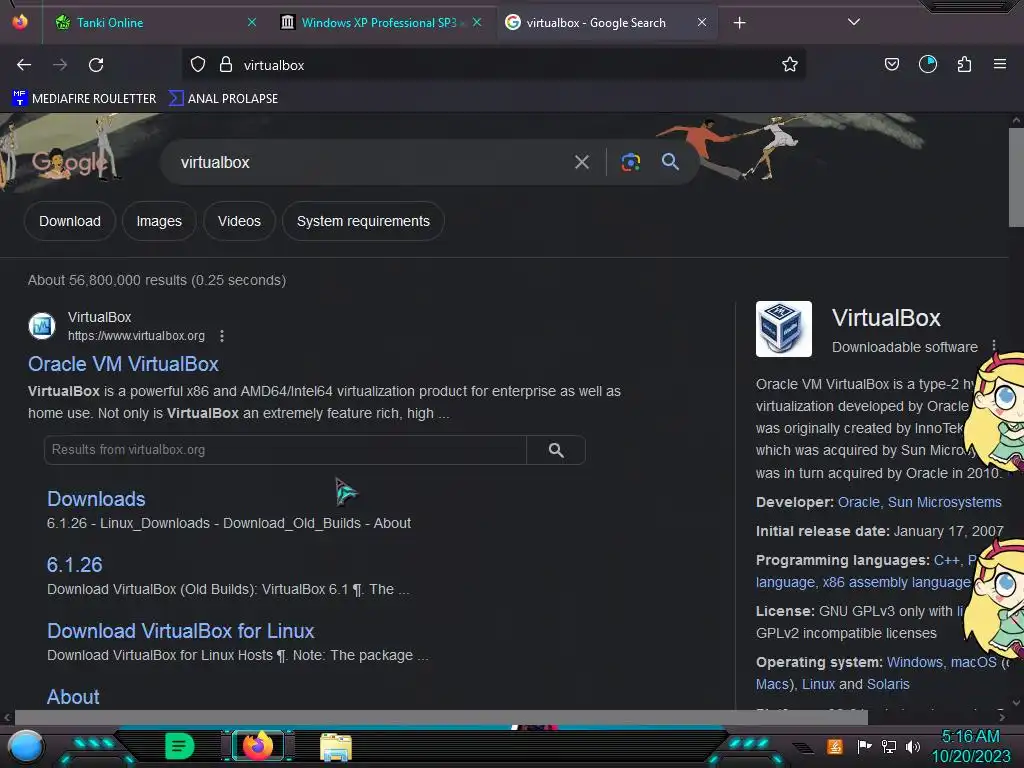This screenshot has width=1024, height=768.
Task: Click the Firefox taskbar icon
Action: (x=257, y=746)
